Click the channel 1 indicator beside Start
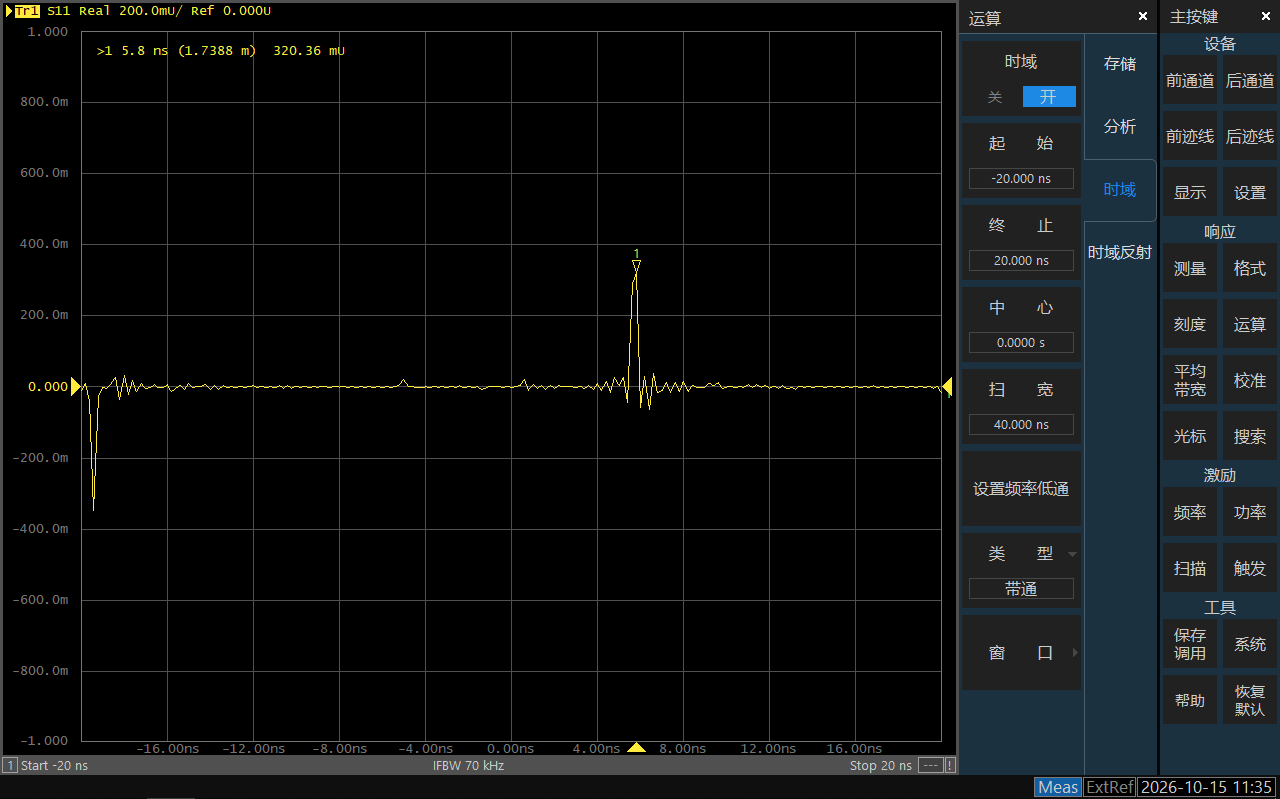The width and height of the screenshot is (1280, 799). tap(10, 766)
